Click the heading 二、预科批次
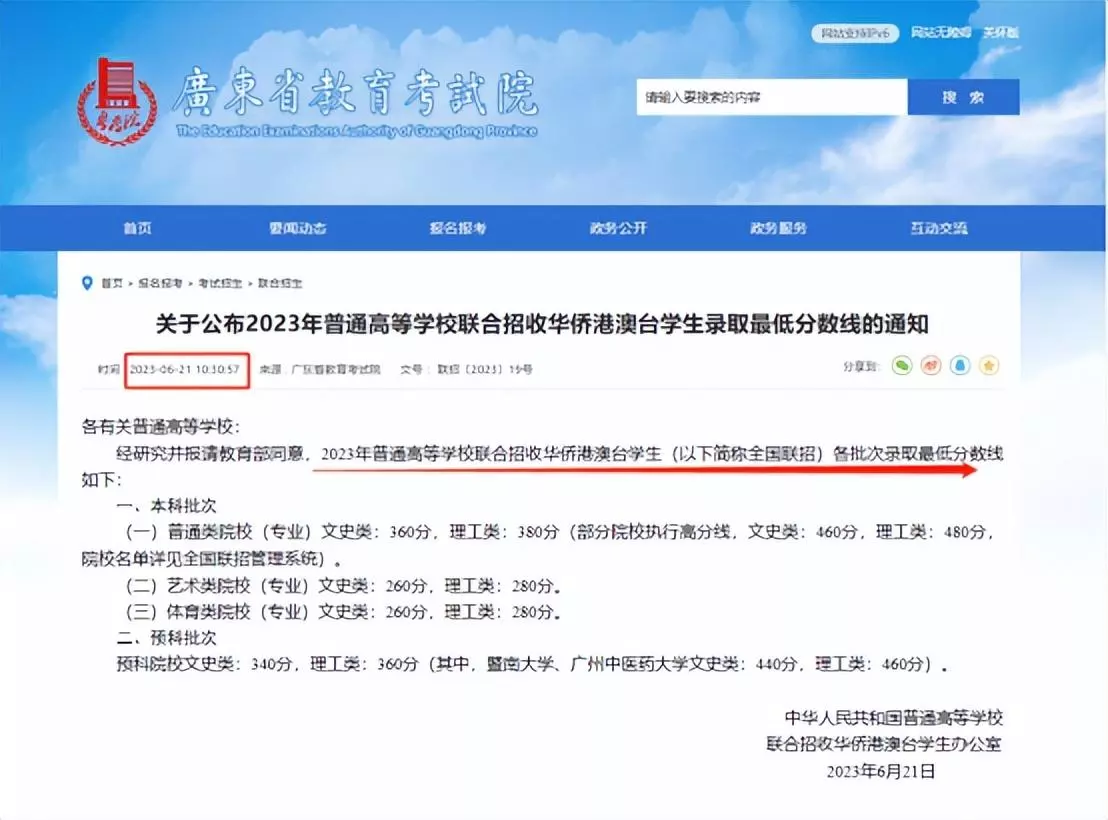The width and height of the screenshot is (1108, 820). 166,638
